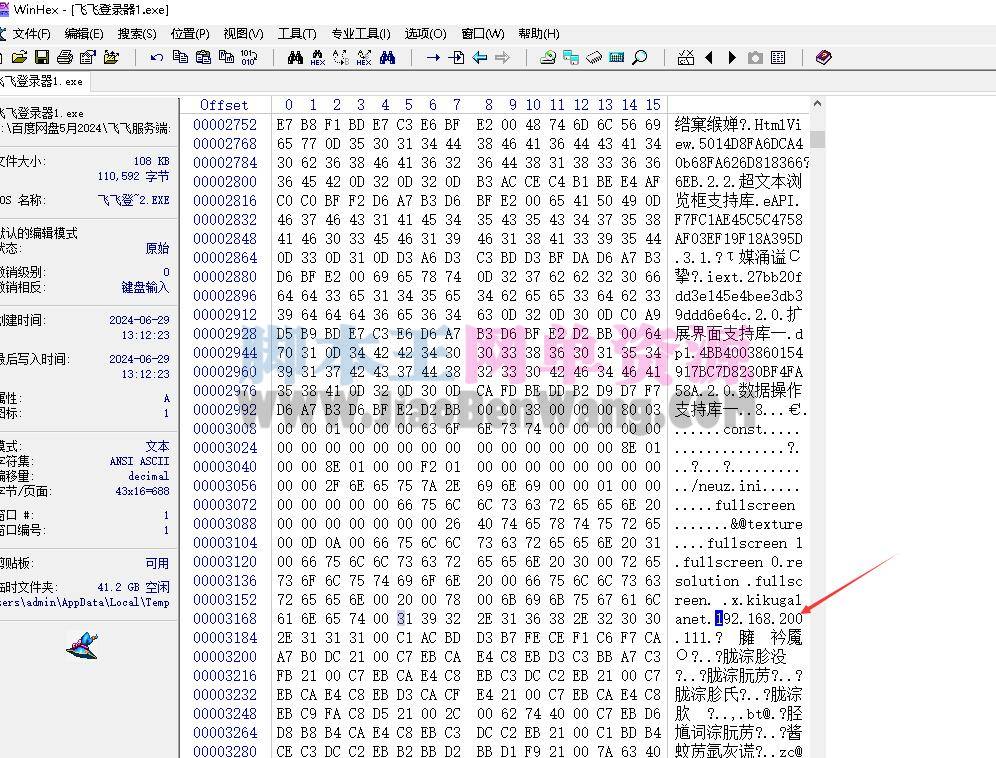Open the 帮助(H) menu

click(x=539, y=34)
